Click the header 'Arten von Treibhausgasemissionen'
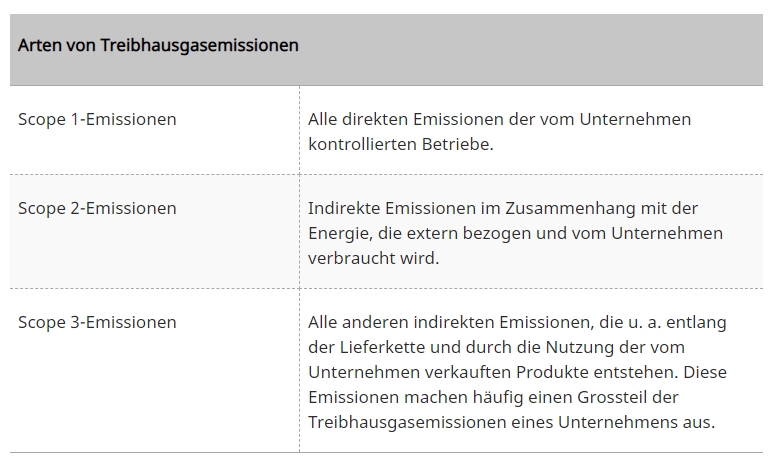The width and height of the screenshot is (771, 463). [x=158, y=46]
